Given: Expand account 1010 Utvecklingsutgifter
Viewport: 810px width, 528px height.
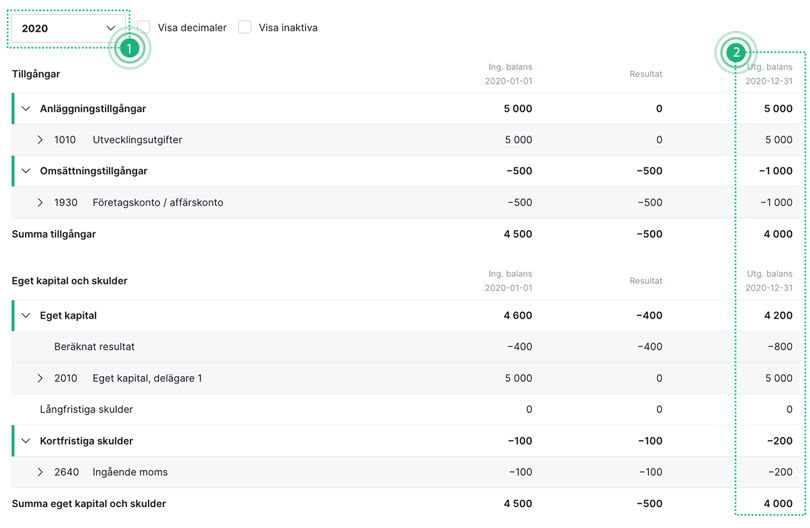Looking at the screenshot, I should tap(40, 140).
